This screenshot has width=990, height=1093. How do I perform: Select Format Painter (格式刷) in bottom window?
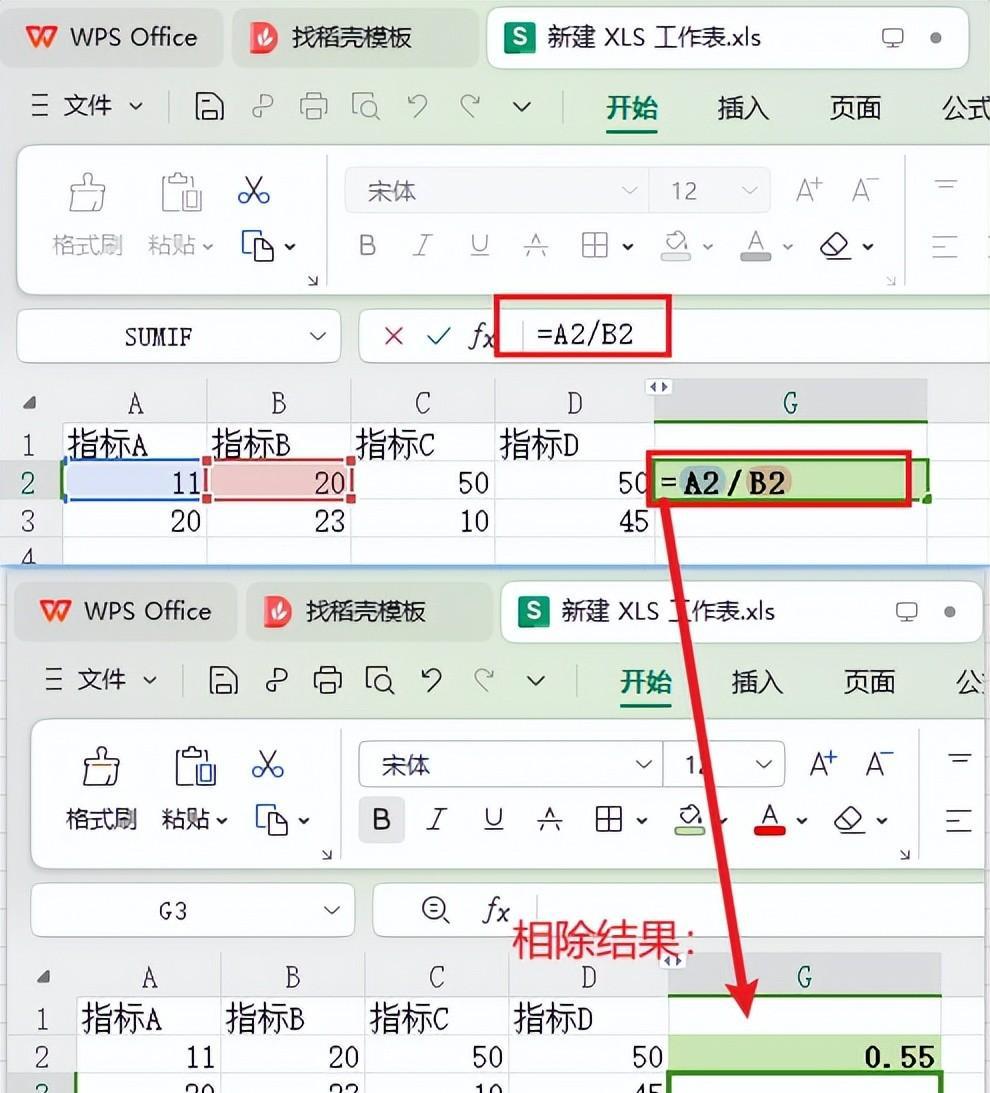[101, 788]
